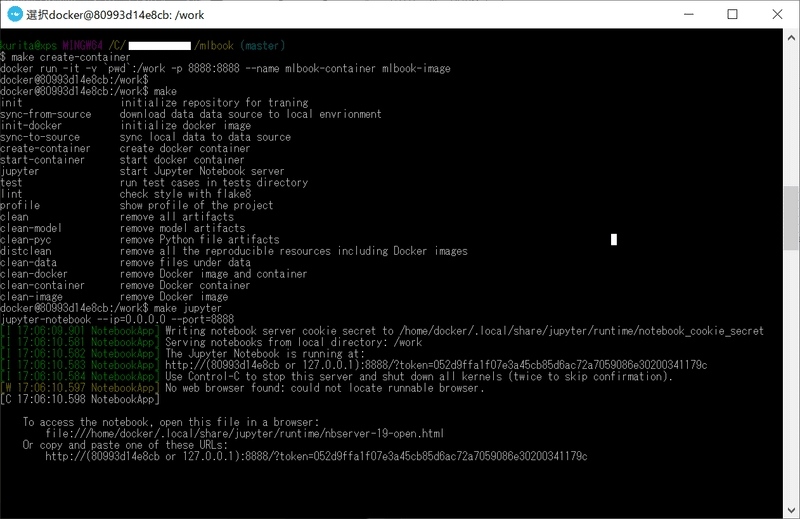Click the 'init' make target
800x519 pixels.
11,103
